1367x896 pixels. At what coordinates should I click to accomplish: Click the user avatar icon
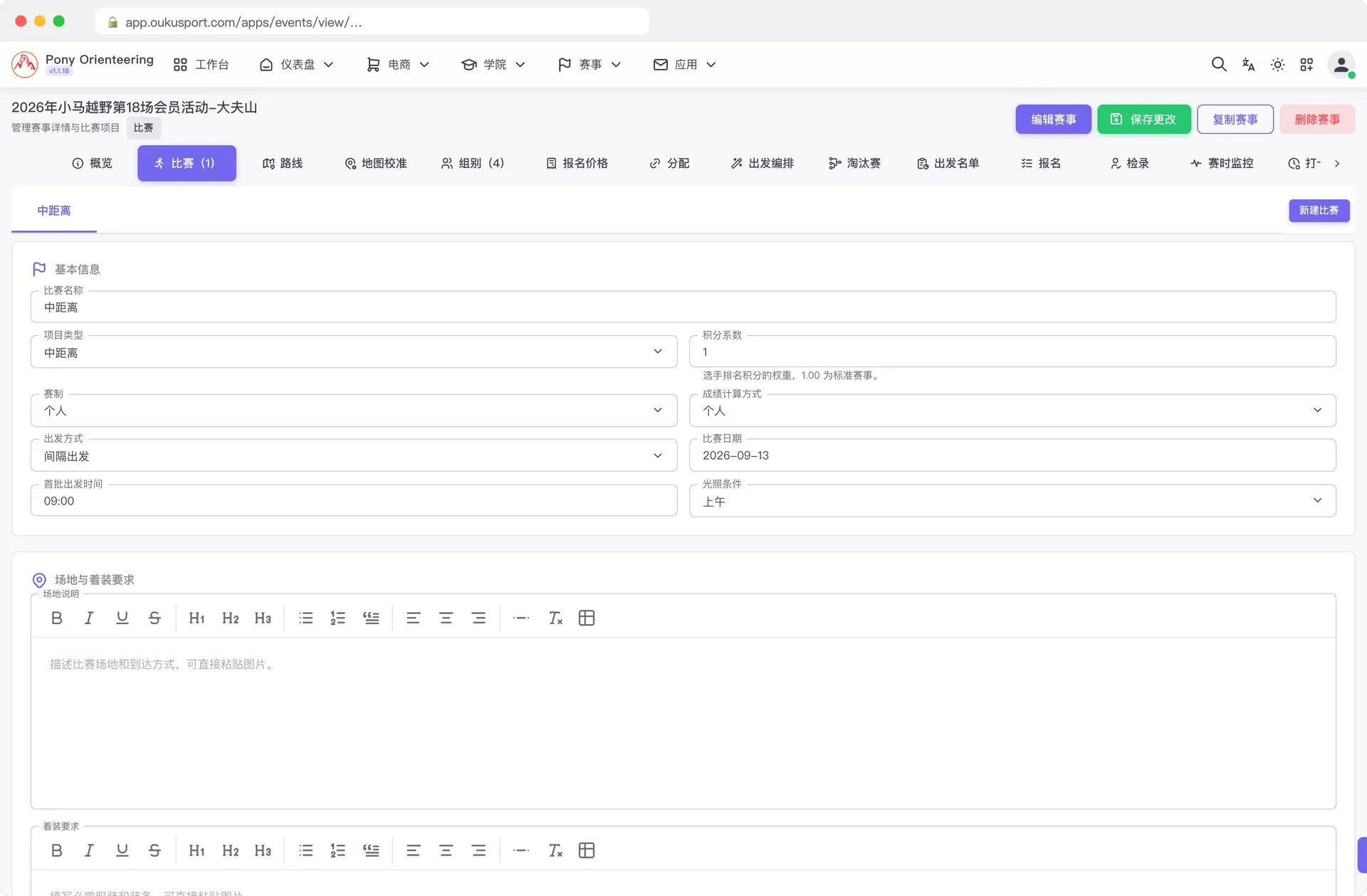pyautogui.click(x=1341, y=65)
